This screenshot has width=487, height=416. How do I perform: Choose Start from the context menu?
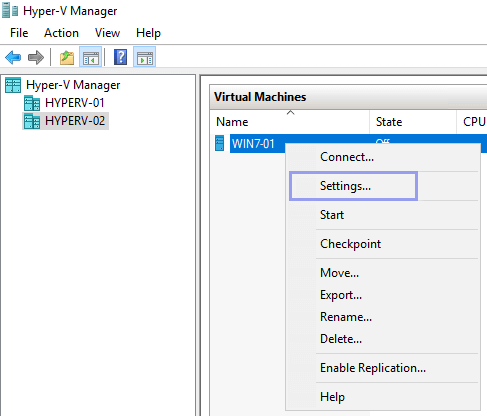383,215
